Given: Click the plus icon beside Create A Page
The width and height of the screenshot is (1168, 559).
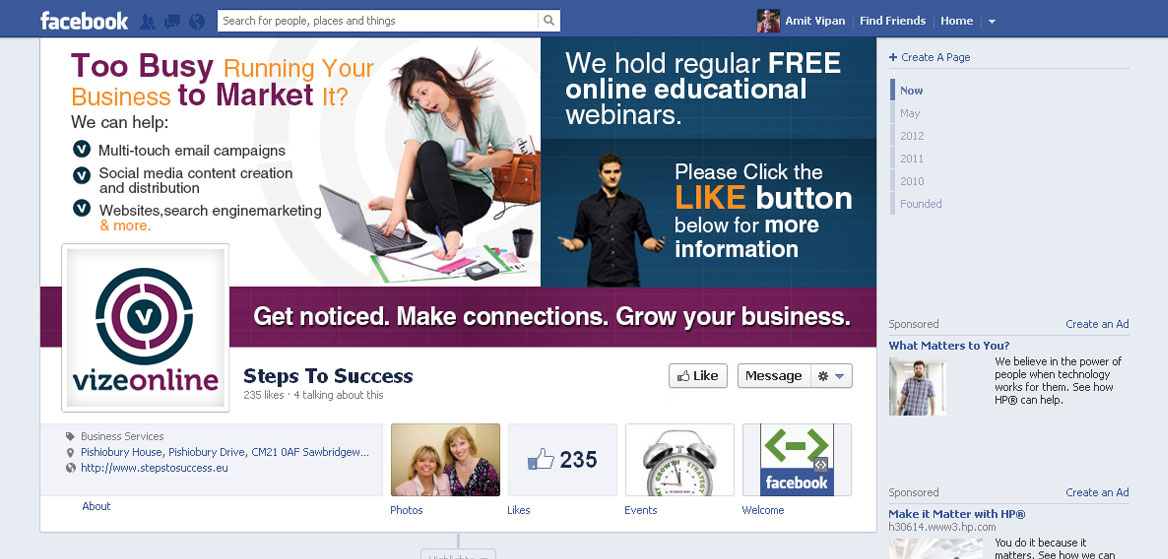Looking at the screenshot, I should click(x=893, y=57).
